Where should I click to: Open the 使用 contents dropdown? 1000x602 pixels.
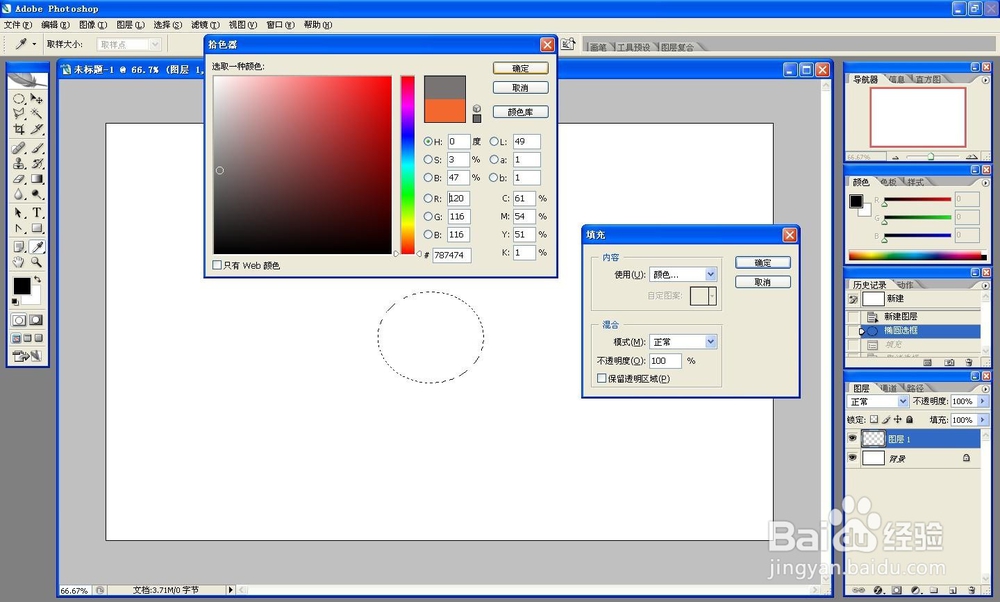(x=683, y=274)
